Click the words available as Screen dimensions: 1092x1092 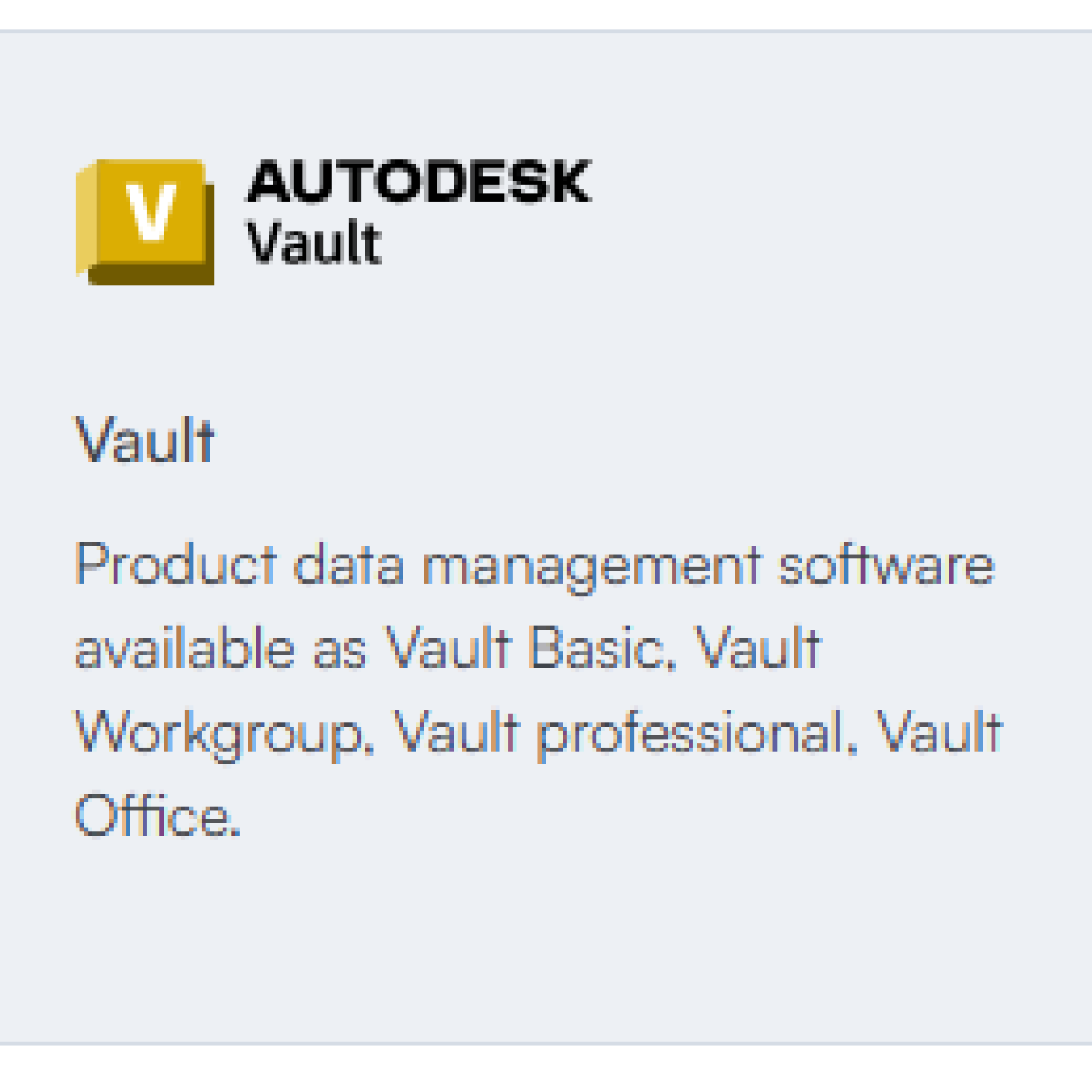click(221, 648)
